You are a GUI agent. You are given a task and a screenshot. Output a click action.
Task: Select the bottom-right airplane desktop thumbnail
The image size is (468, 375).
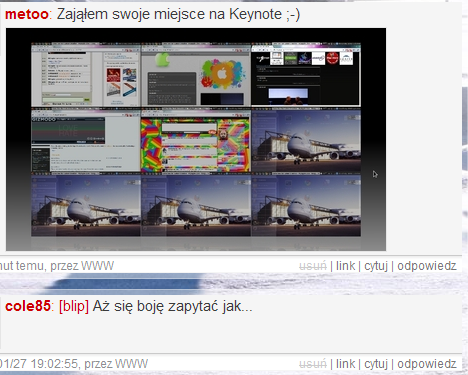point(306,206)
